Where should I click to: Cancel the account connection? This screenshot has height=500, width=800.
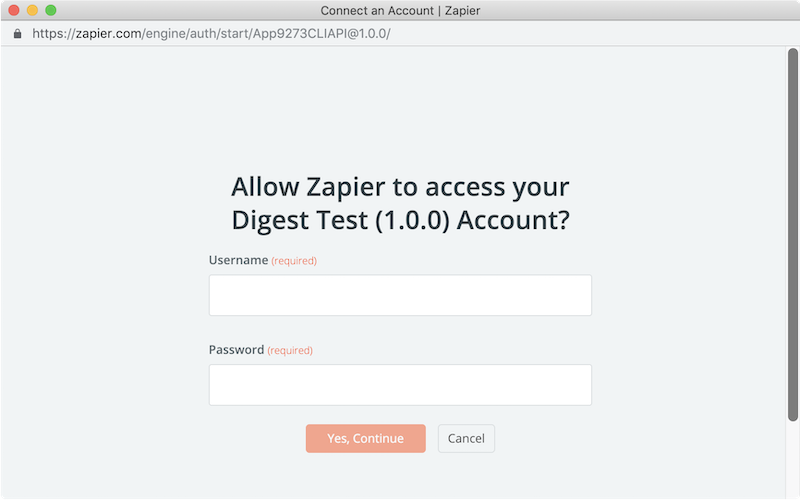point(466,438)
